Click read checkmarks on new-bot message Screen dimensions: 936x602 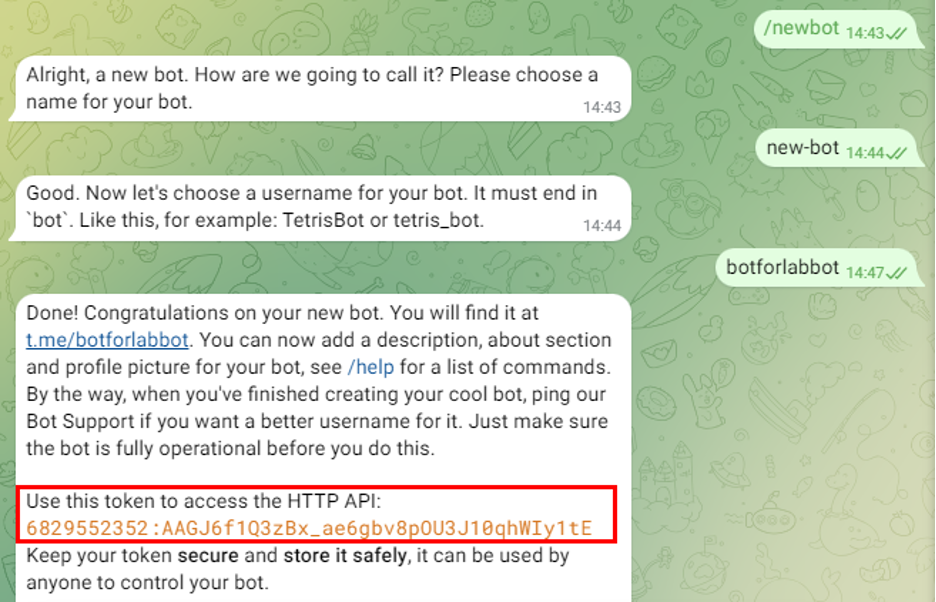click(897, 153)
